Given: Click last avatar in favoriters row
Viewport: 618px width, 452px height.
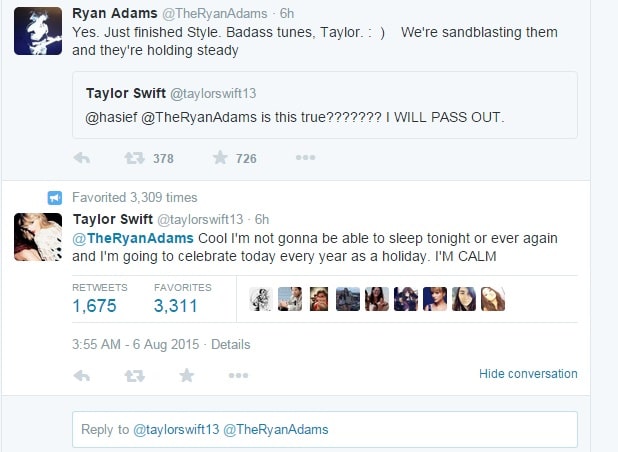Looking at the screenshot, I should tap(493, 299).
